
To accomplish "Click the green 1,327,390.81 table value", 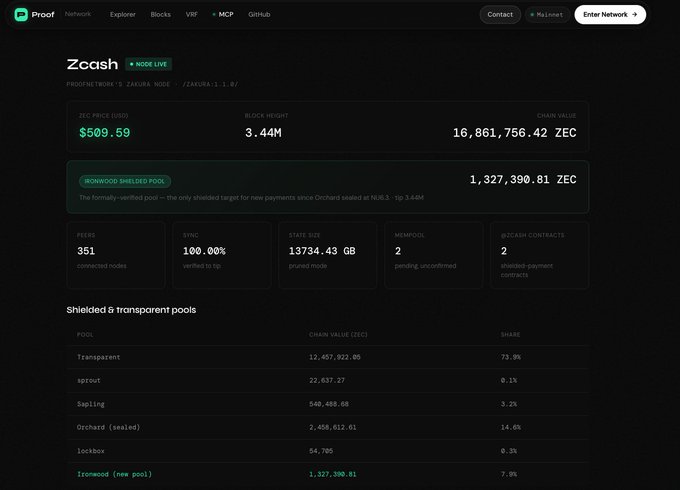I will [333, 474].
